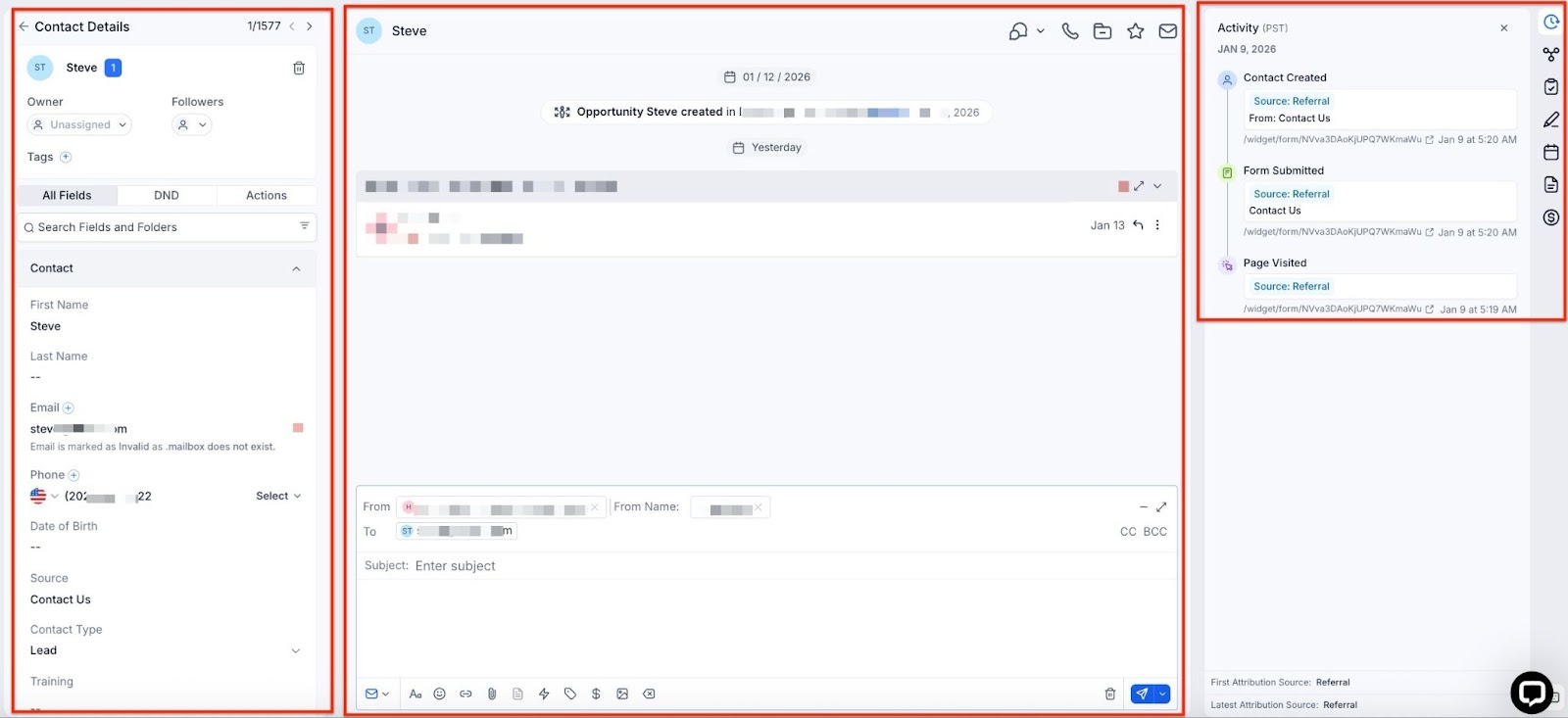Viewport: 1568px width, 718px height.
Task: Open the phone country flag dropdown
Action: tap(44, 497)
